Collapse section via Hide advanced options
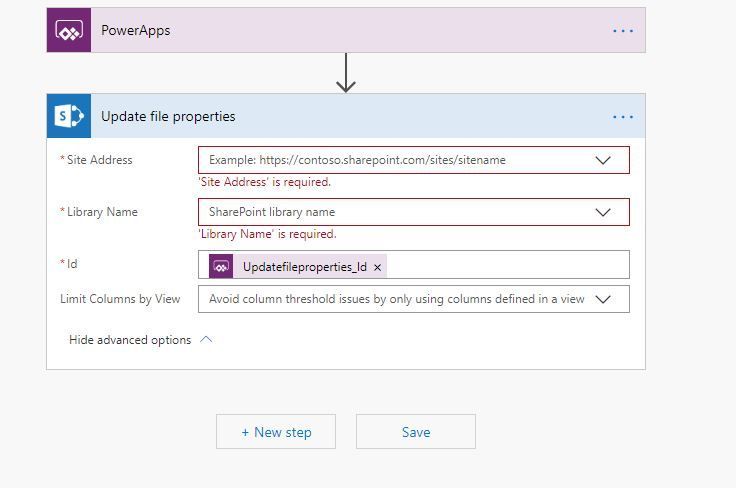Viewport: 736px width, 488px height. pos(130,340)
